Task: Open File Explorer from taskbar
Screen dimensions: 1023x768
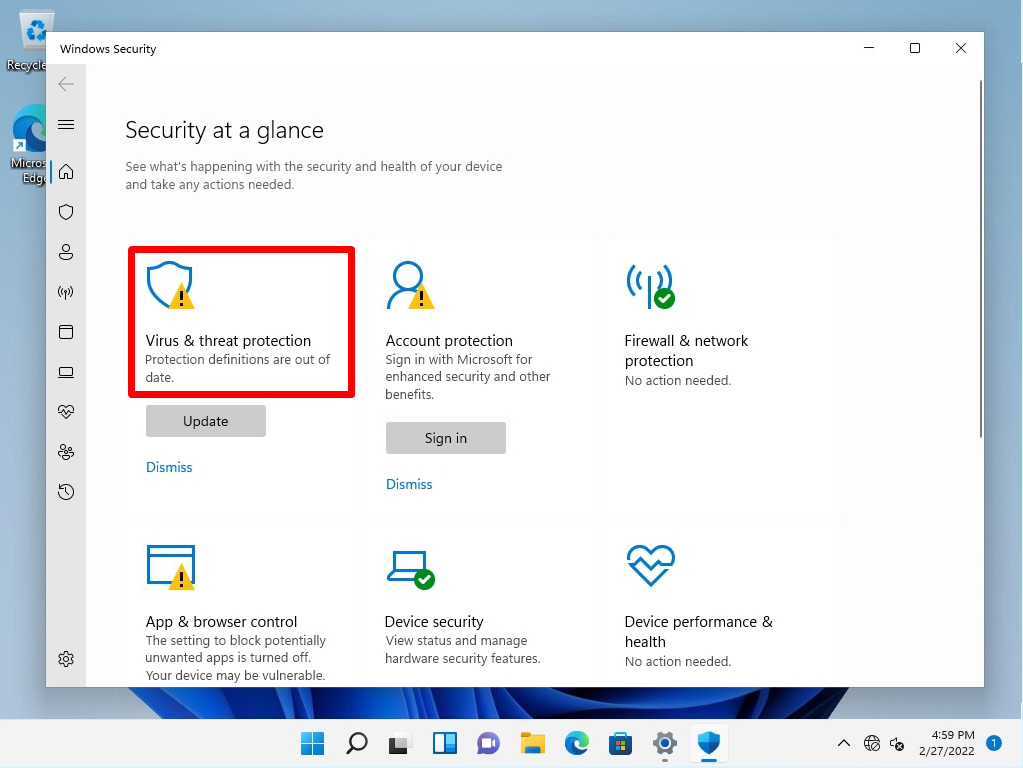Action: point(532,743)
